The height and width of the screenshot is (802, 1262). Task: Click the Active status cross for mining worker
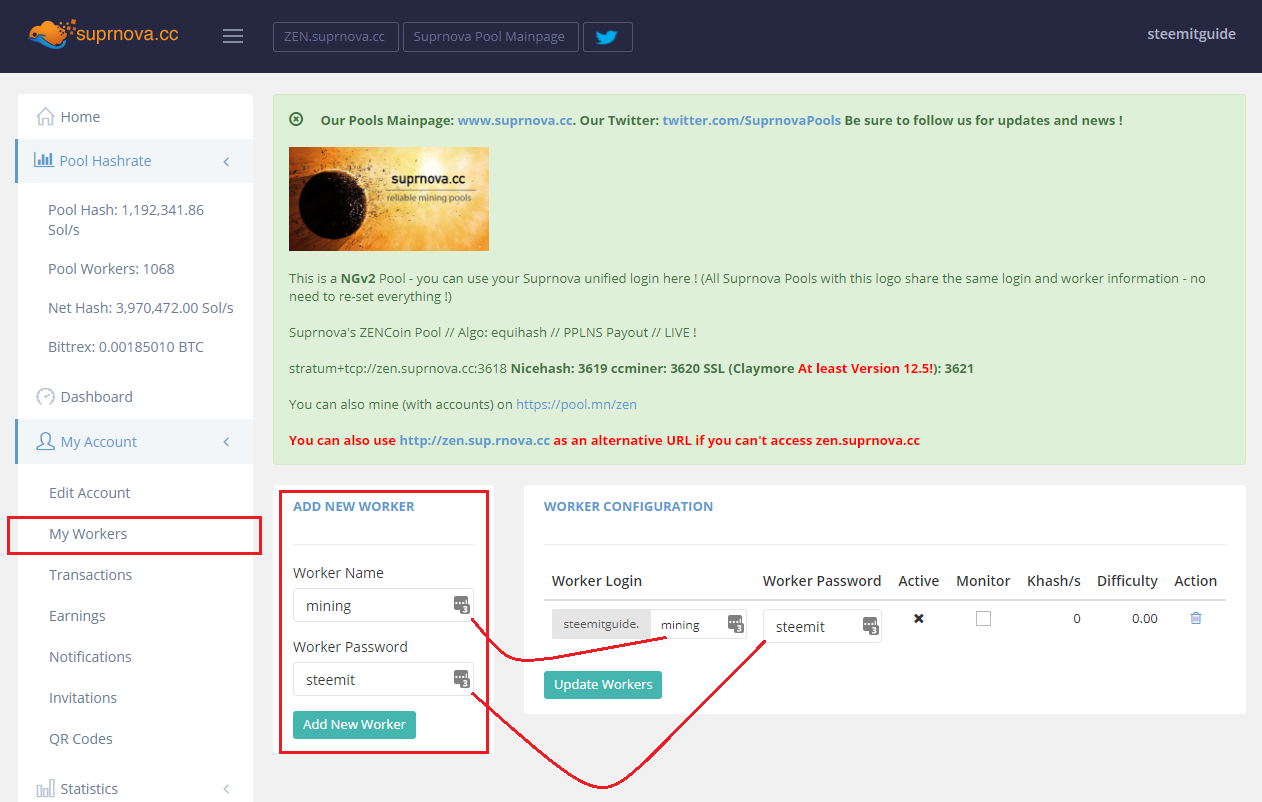click(x=919, y=618)
